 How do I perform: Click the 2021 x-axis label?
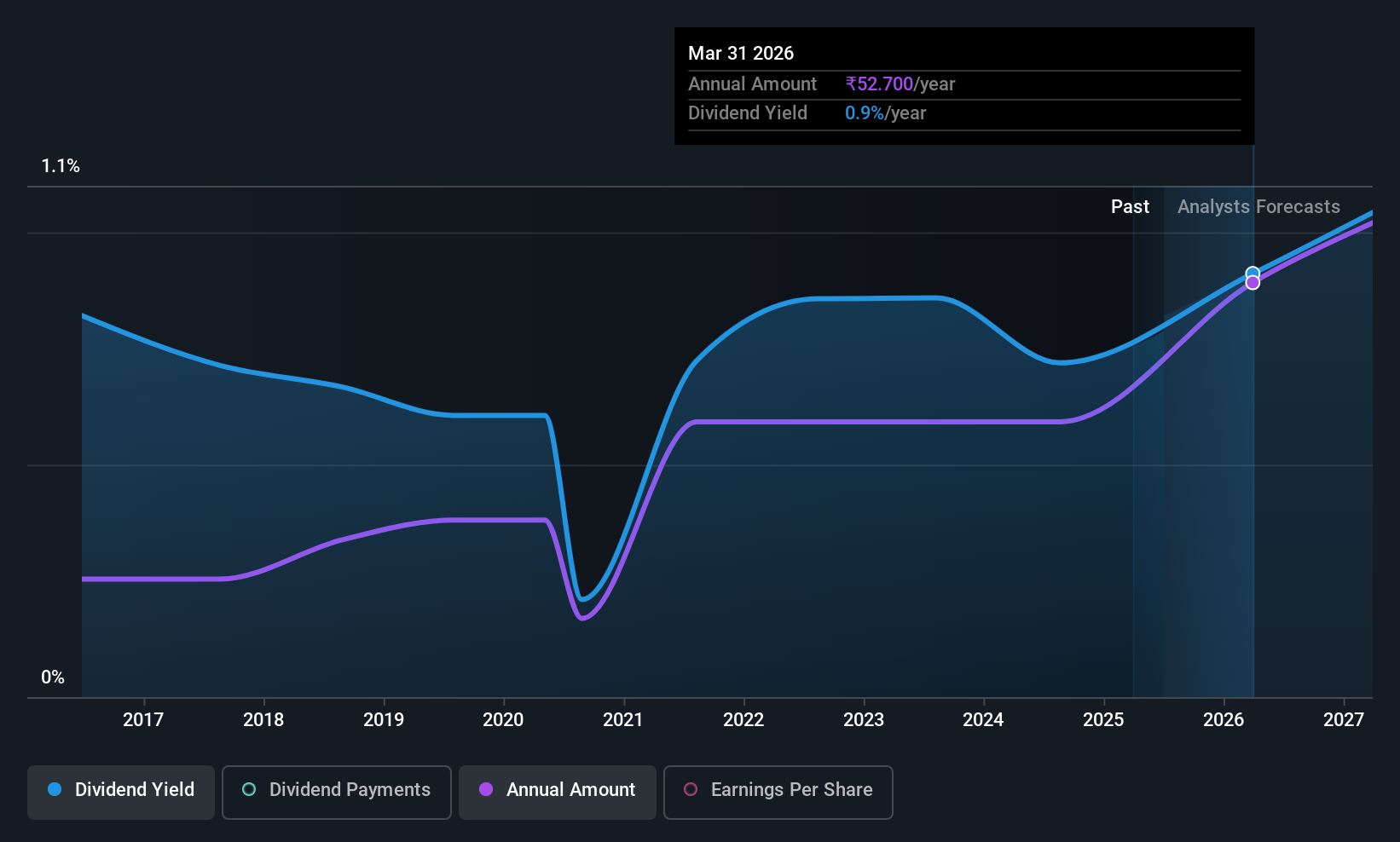[623, 720]
